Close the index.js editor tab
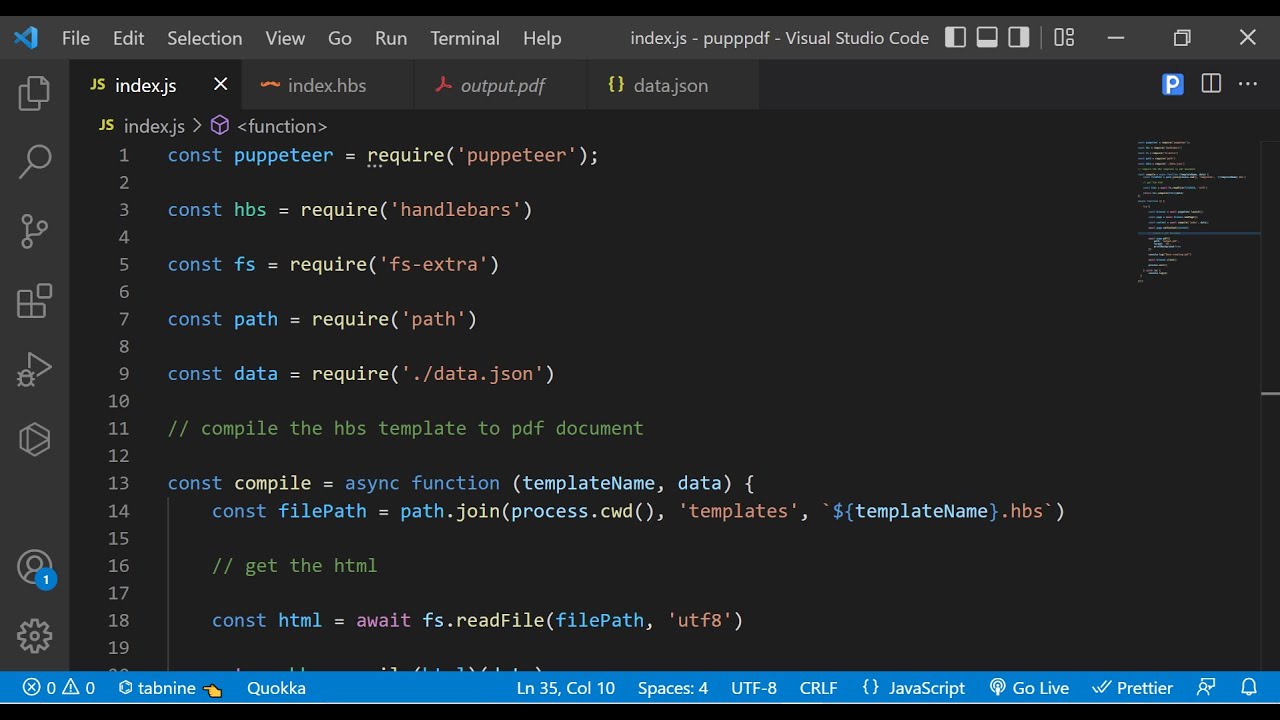Screen dimensions: 1280x720 point(221,85)
